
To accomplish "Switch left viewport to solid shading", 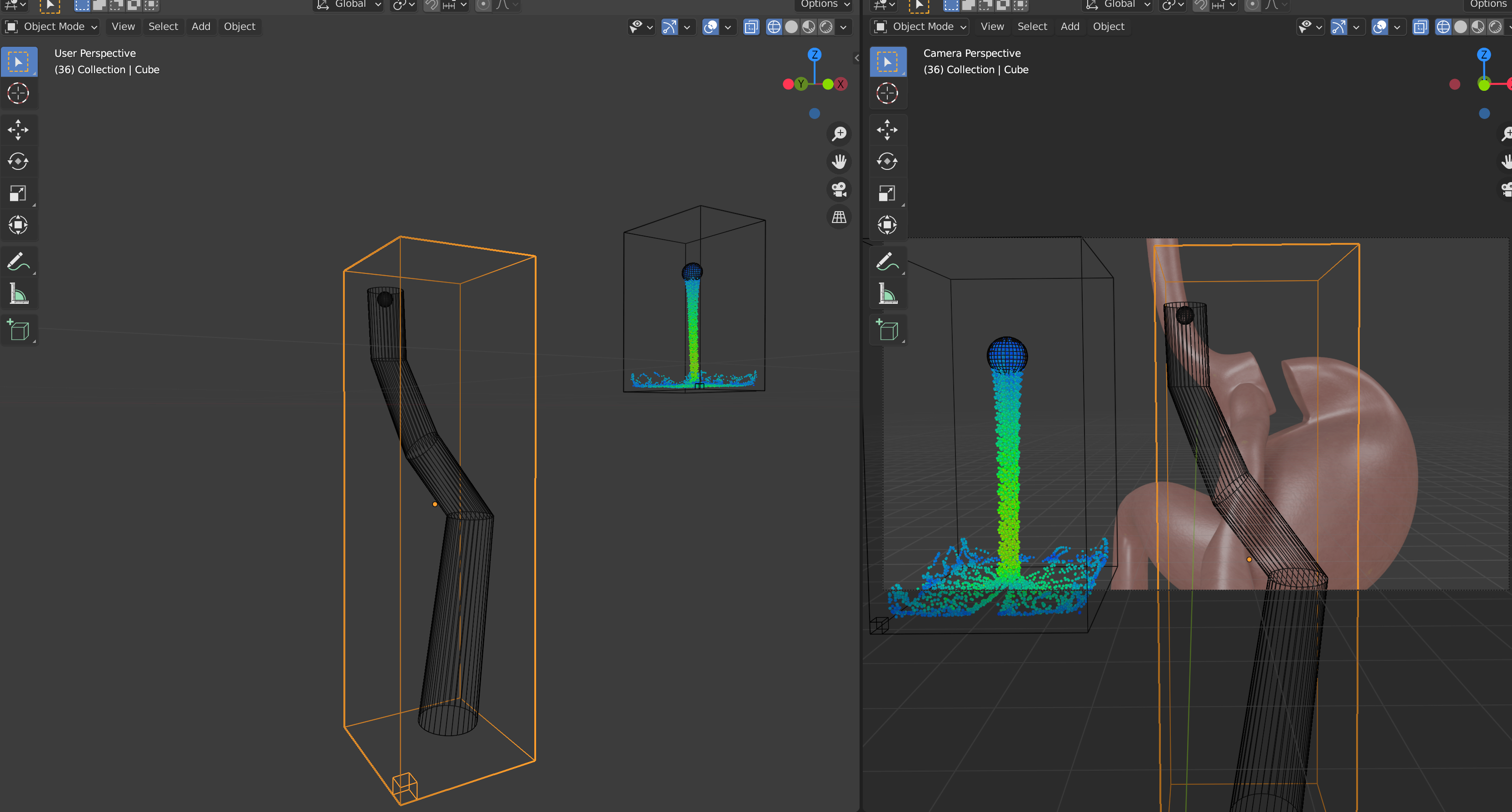I will (792, 27).
